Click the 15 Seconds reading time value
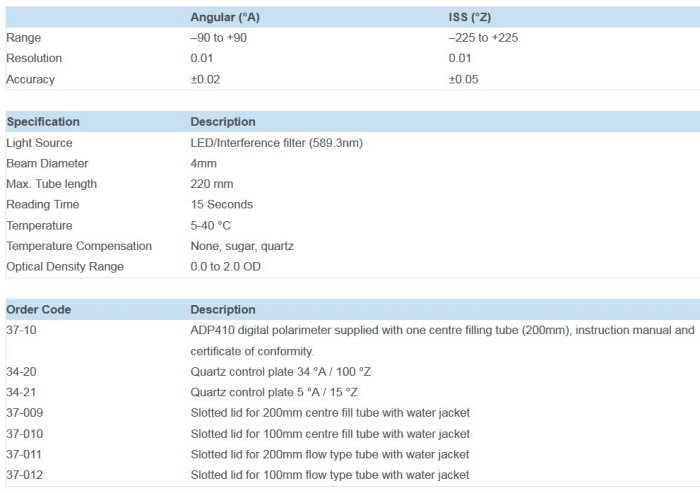 pyautogui.click(x=221, y=204)
